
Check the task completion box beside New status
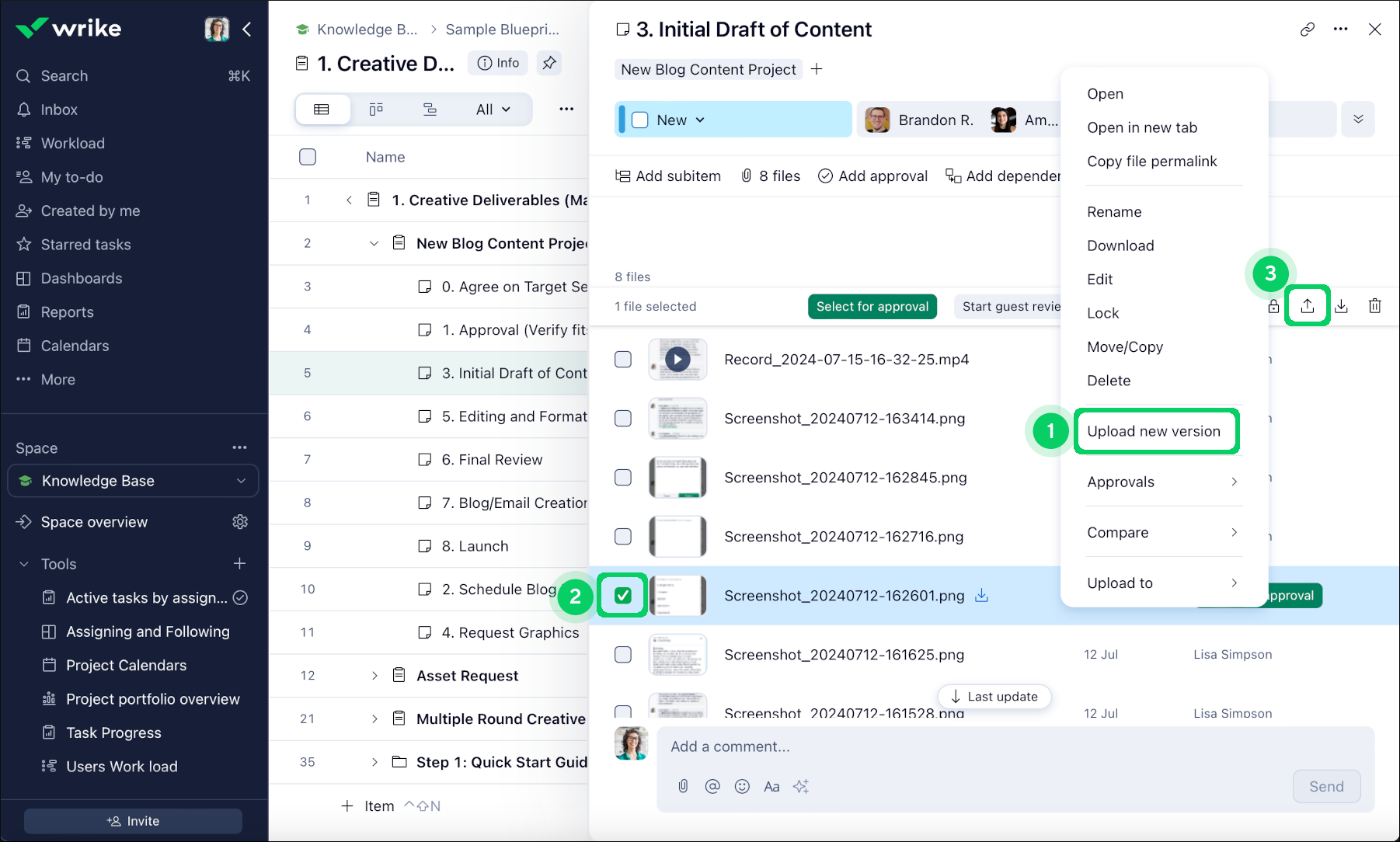640,120
